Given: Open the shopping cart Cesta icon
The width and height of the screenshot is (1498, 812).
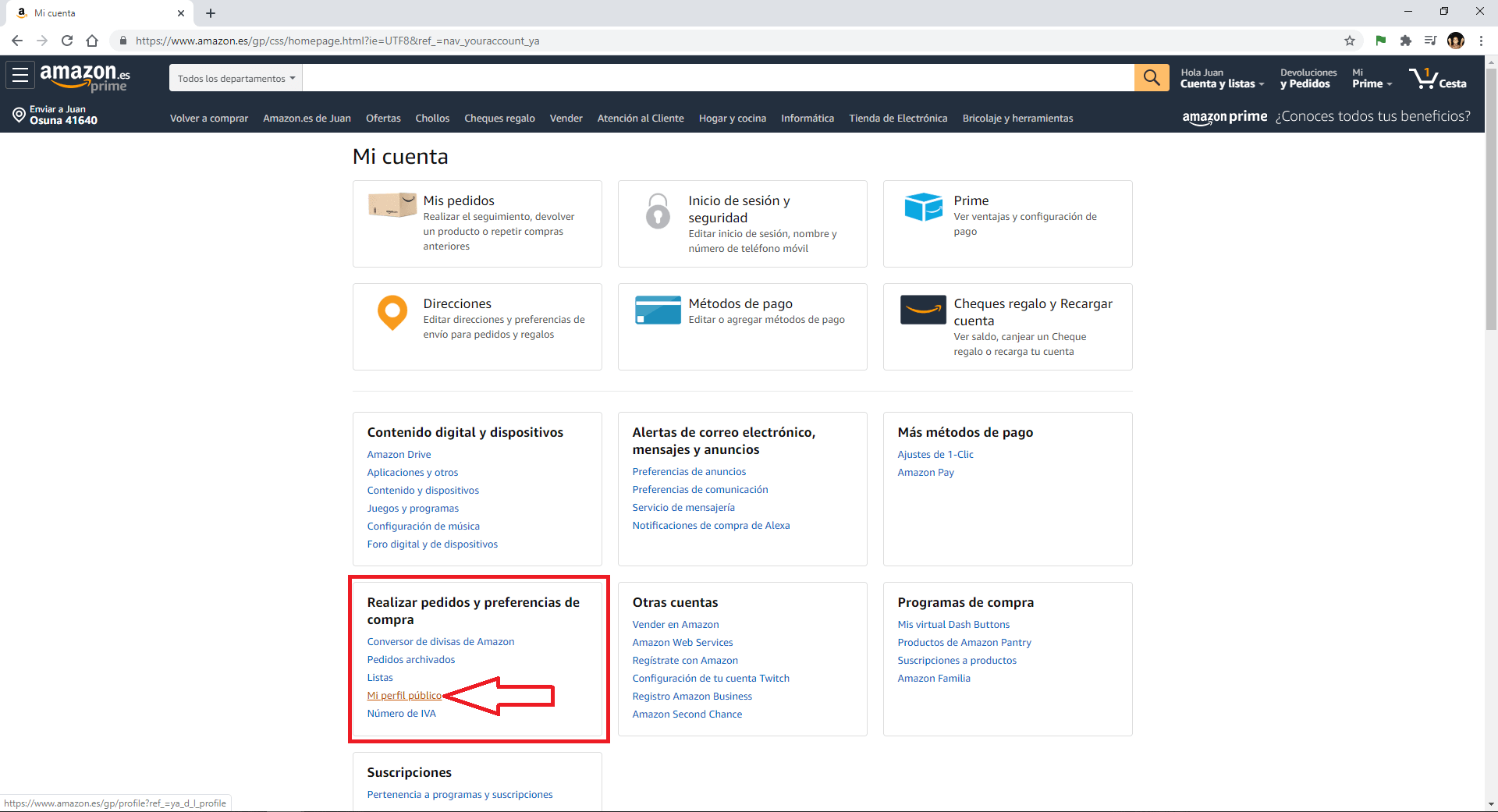Looking at the screenshot, I should point(1438,78).
